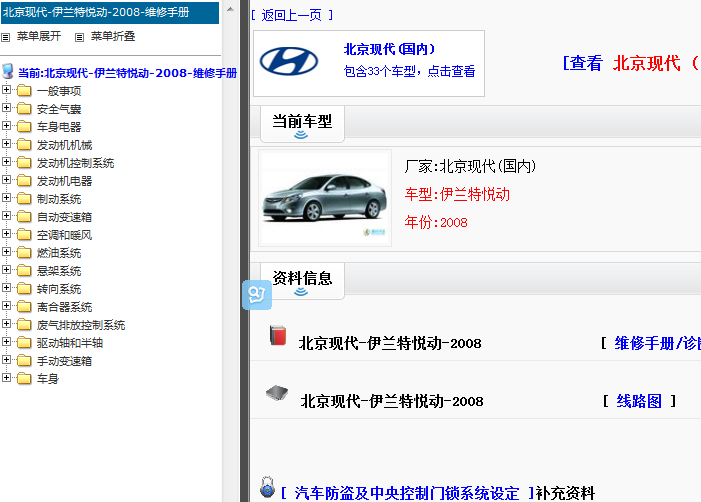Click the folder icon for 悬架系统
This screenshot has width=701, height=502.
tap(24, 270)
